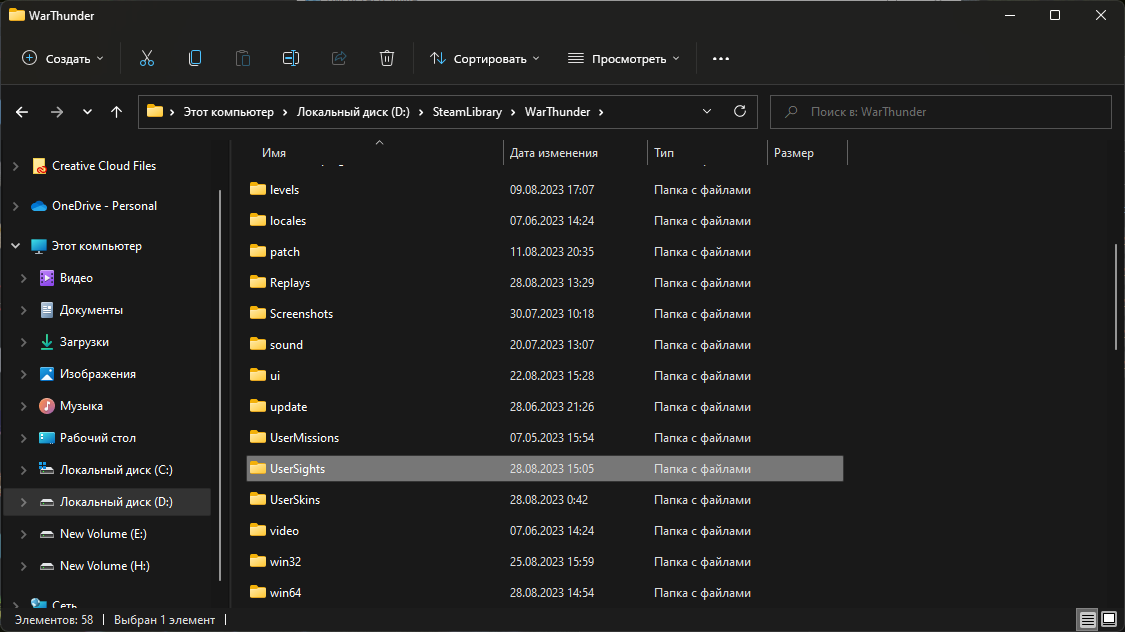The image size is (1125, 632).
Task: Click the search box Поиск в: WarThunder
Action: tap(940, 112)
